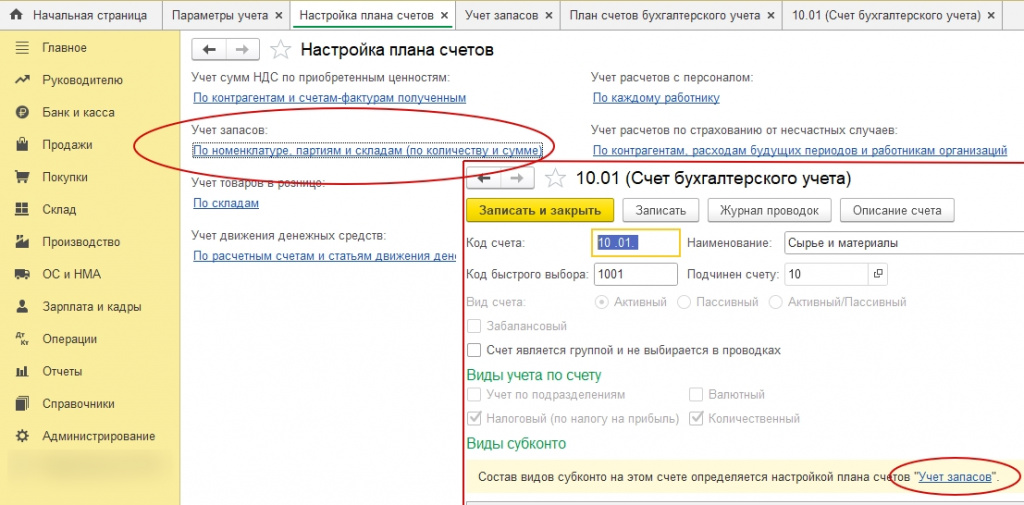Close the Учет запасов tab
Screen dimensions: 1024x505
click(549, 15)
